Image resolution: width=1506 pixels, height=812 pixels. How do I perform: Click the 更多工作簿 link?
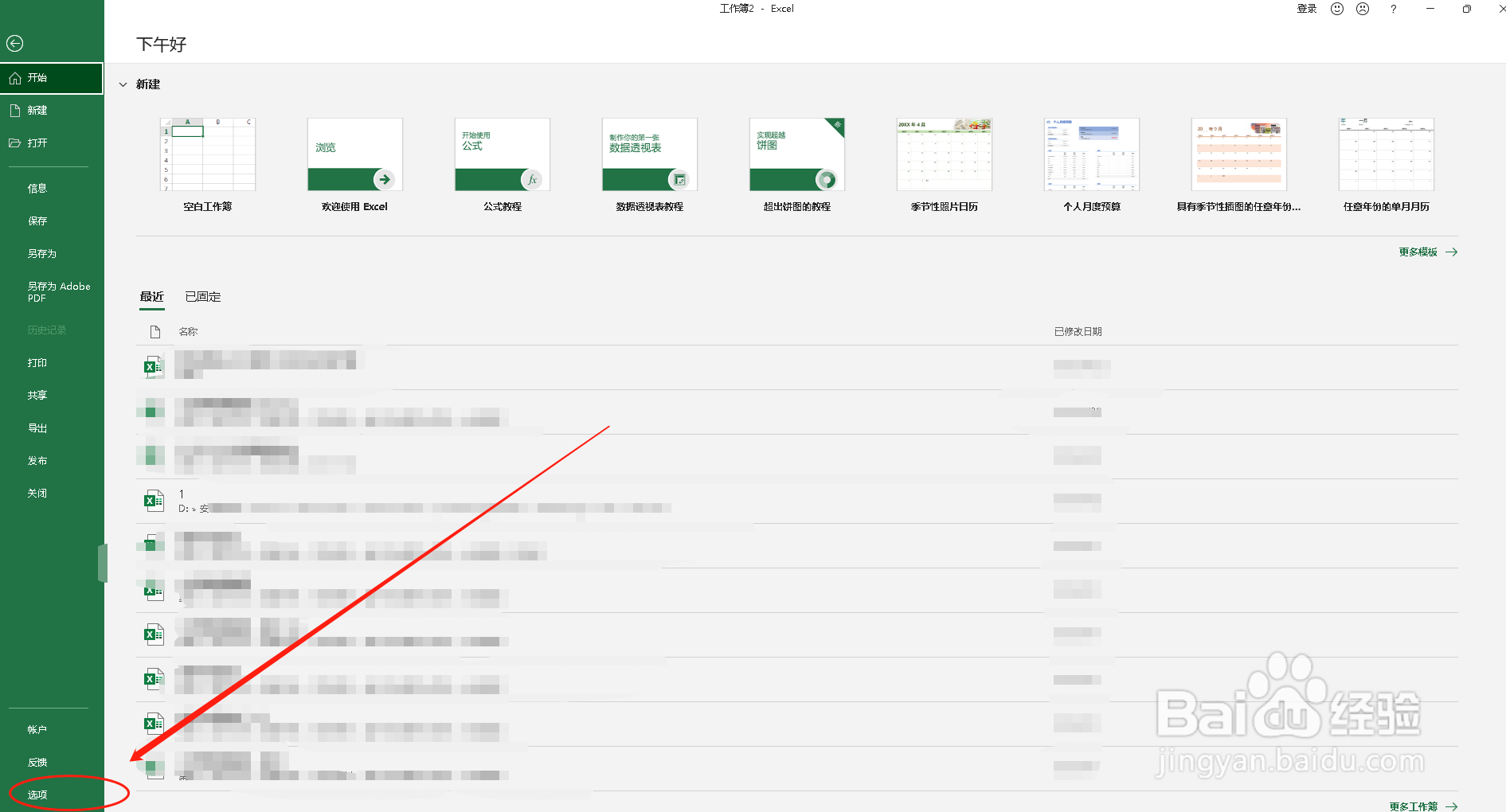click(1414, 806)
